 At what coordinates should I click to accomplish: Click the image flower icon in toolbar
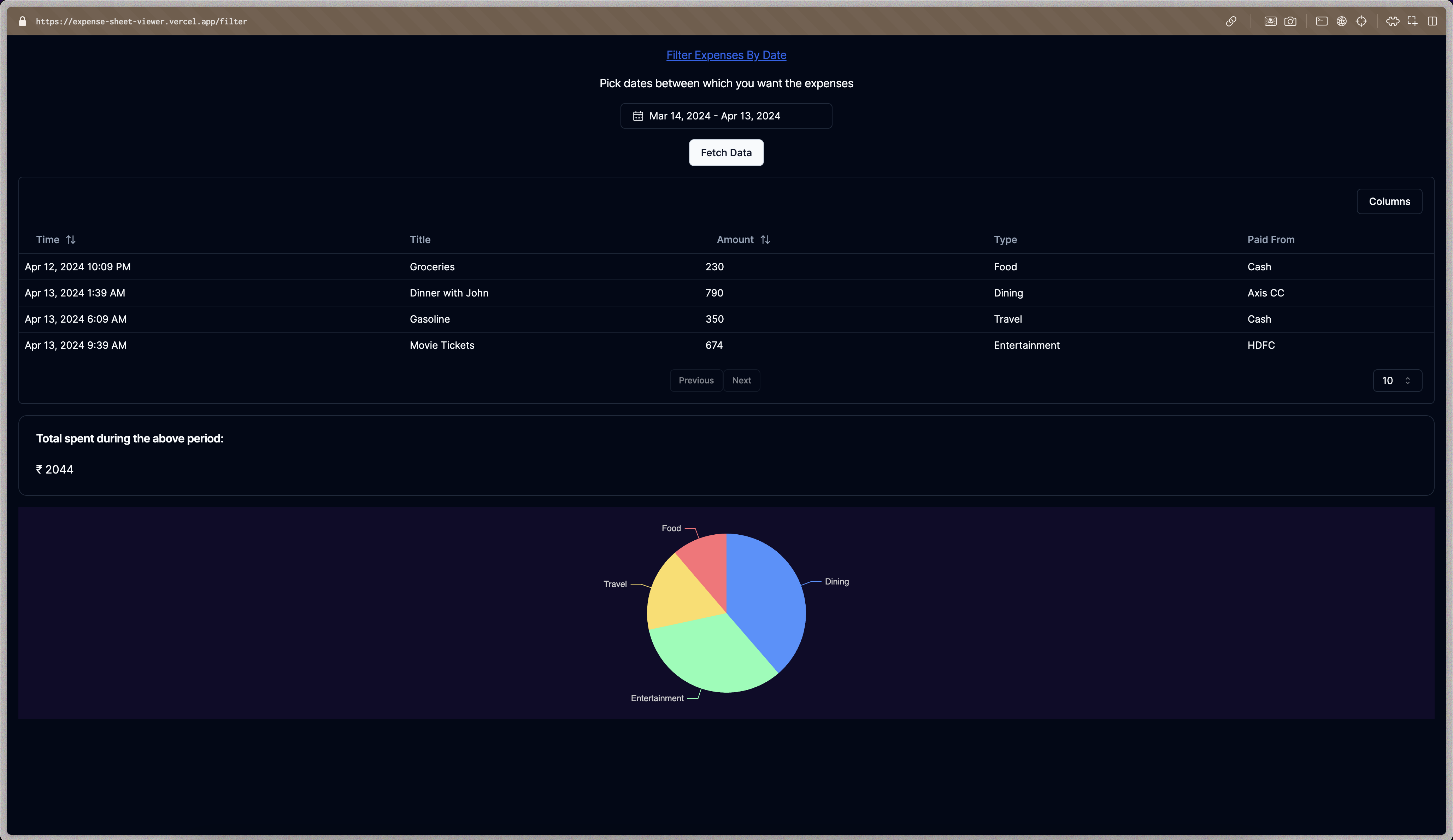pyautogui.click(x=1270, y=21)
